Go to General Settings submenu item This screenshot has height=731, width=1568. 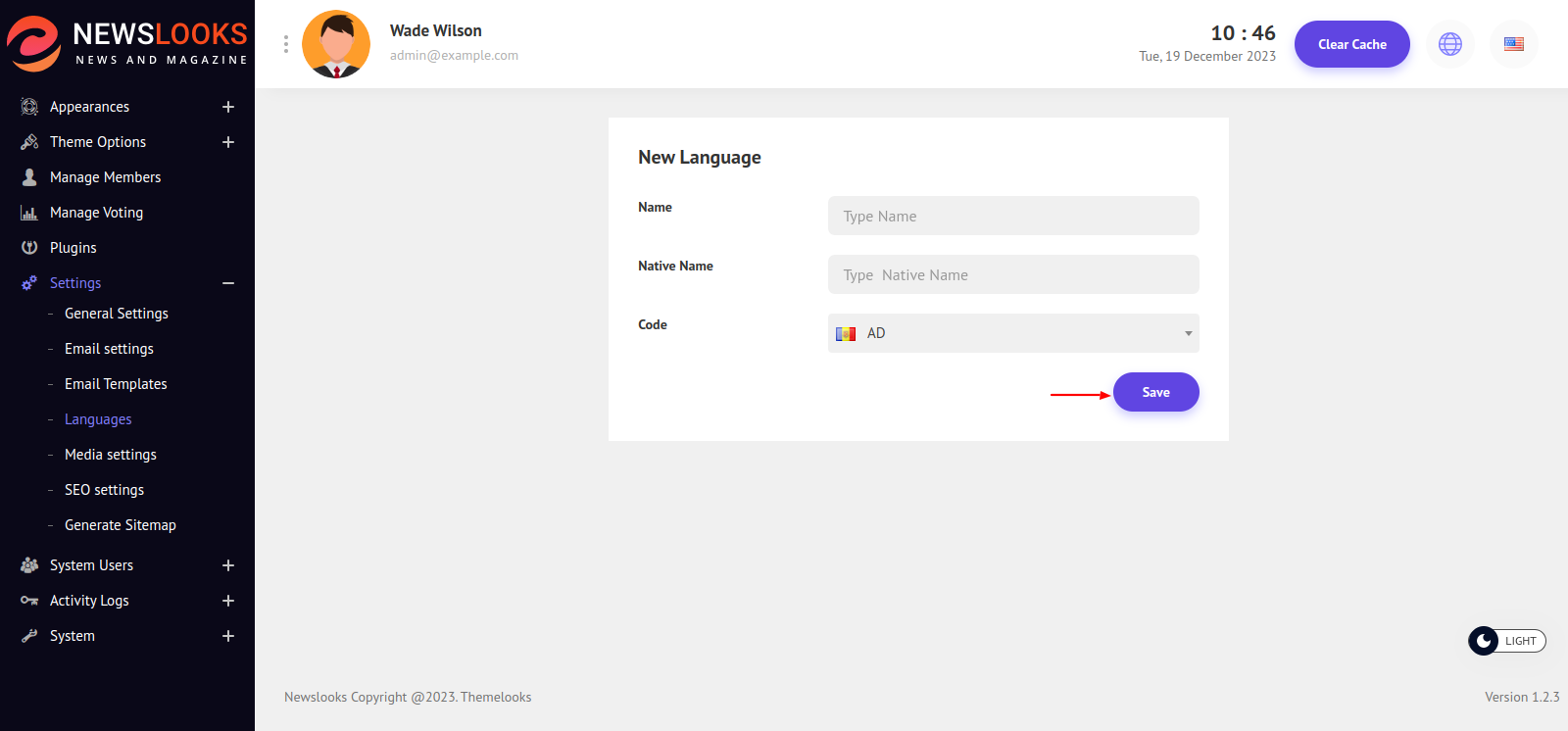(x=116, y=314)
